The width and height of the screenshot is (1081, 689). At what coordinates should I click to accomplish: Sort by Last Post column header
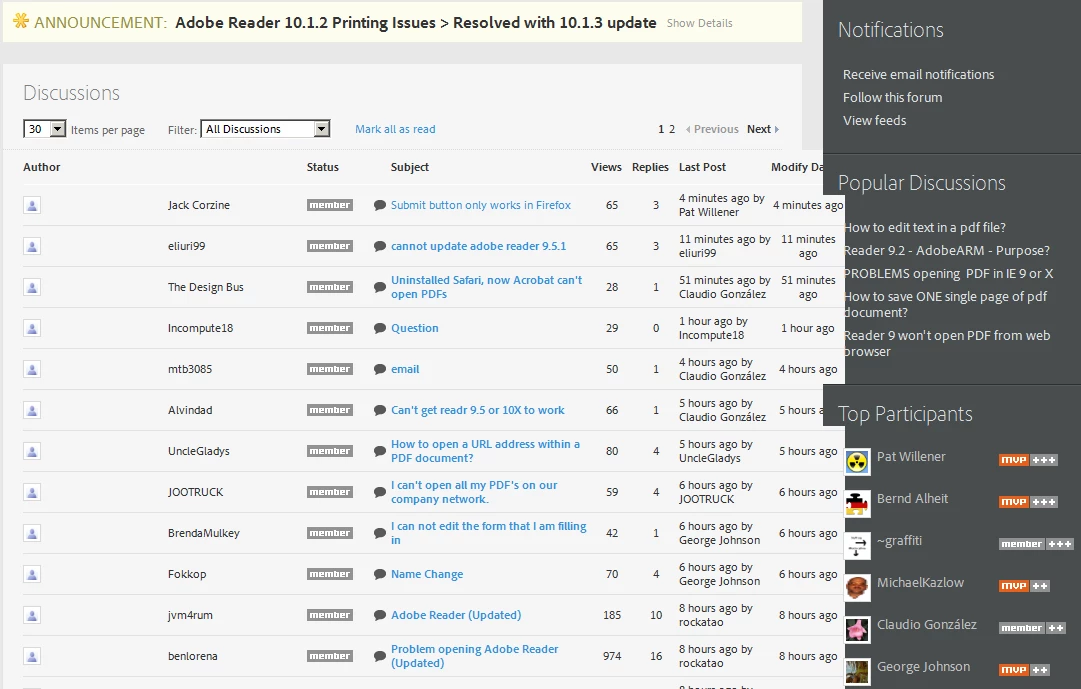pos(702,167)
